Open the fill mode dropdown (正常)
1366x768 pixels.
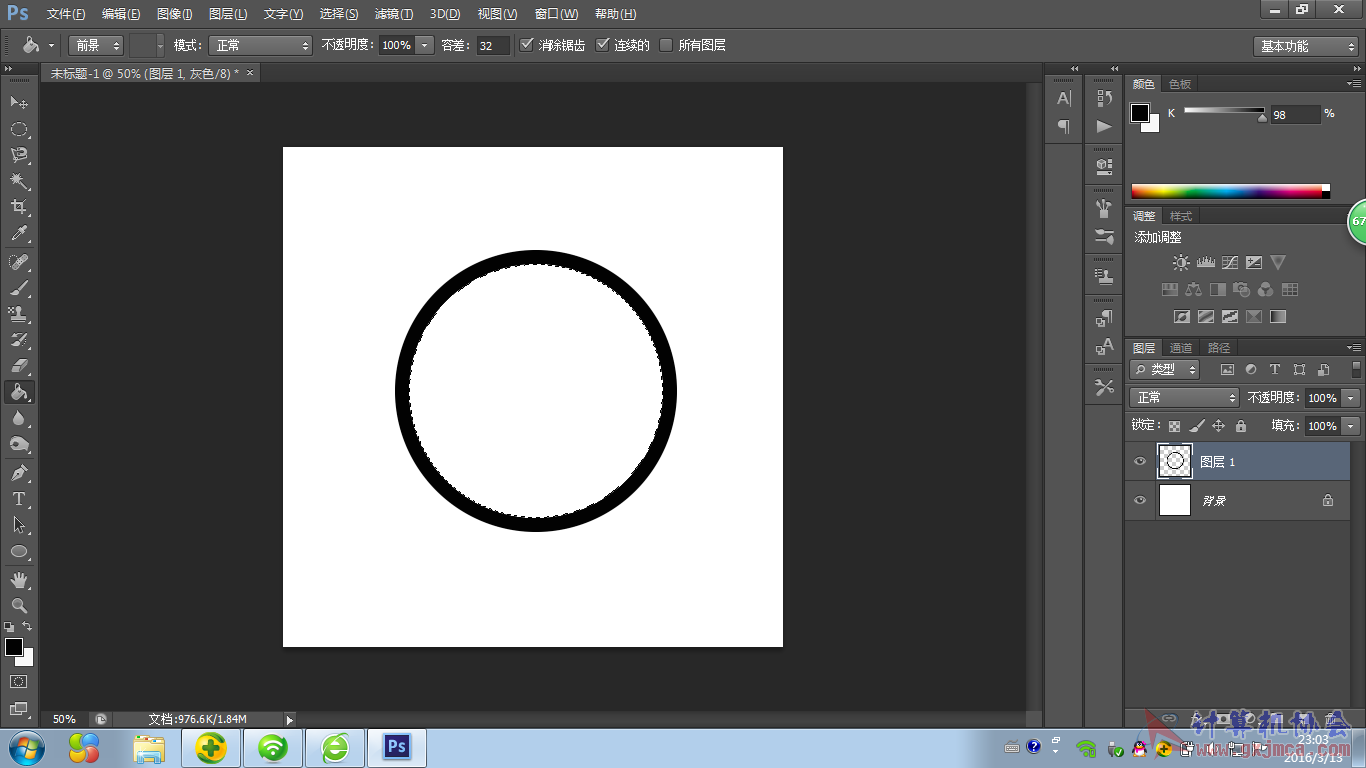click(x=260, y=45)
